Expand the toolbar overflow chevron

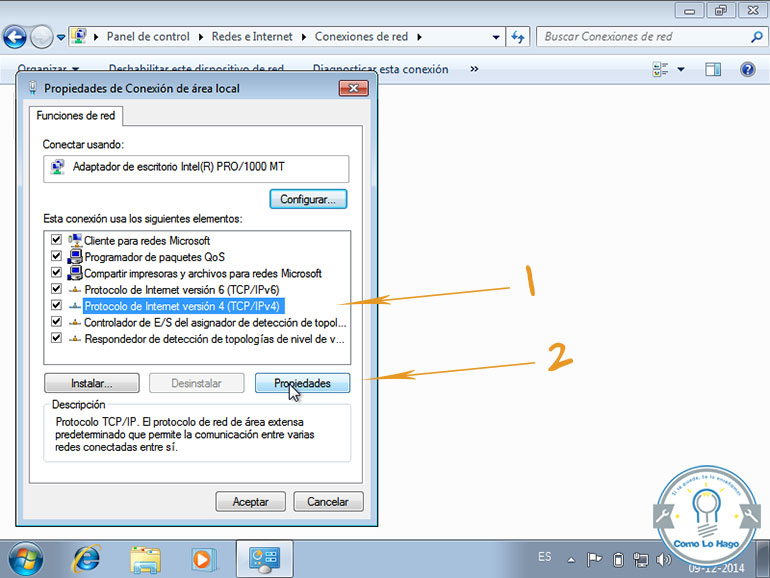[474, 70]
